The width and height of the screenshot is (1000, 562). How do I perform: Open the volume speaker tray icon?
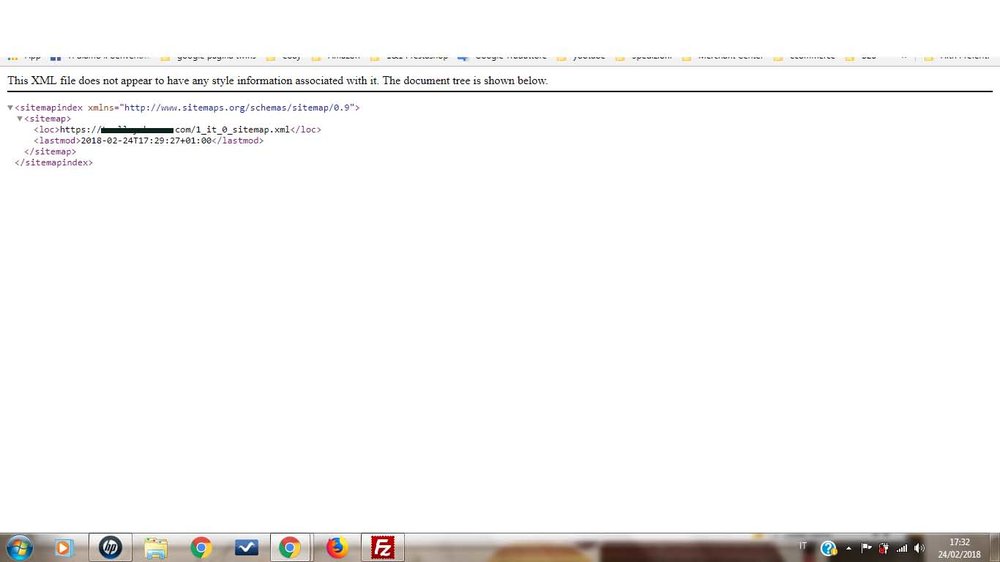919,548
